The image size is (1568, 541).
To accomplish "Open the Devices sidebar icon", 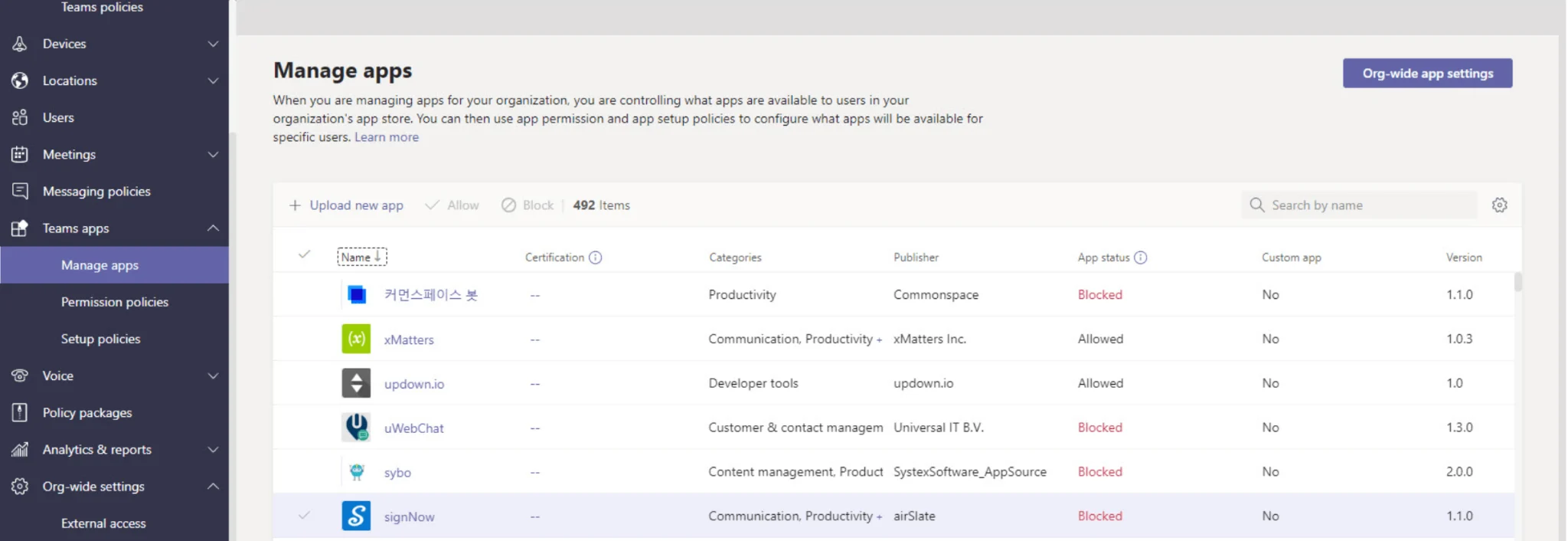I will point(20,44).
